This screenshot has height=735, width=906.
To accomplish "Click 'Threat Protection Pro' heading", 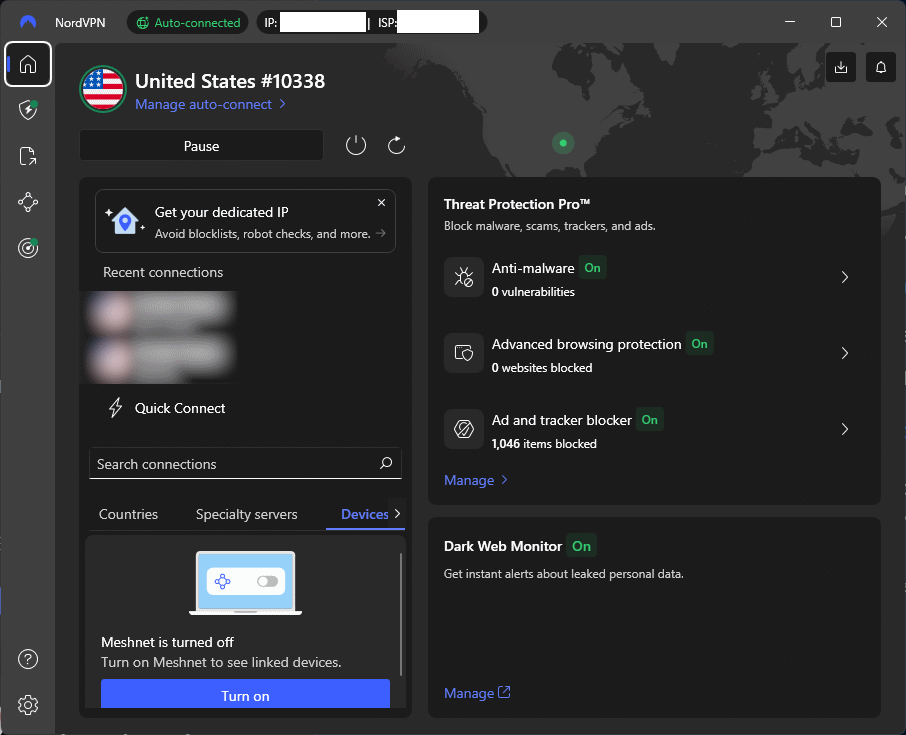I will click(517, 204).
